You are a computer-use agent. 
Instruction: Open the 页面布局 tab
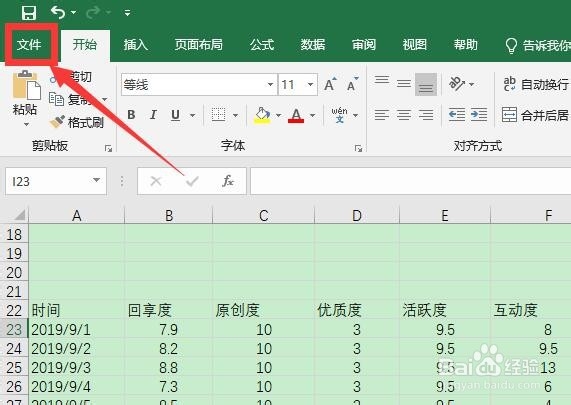point(198,44)
